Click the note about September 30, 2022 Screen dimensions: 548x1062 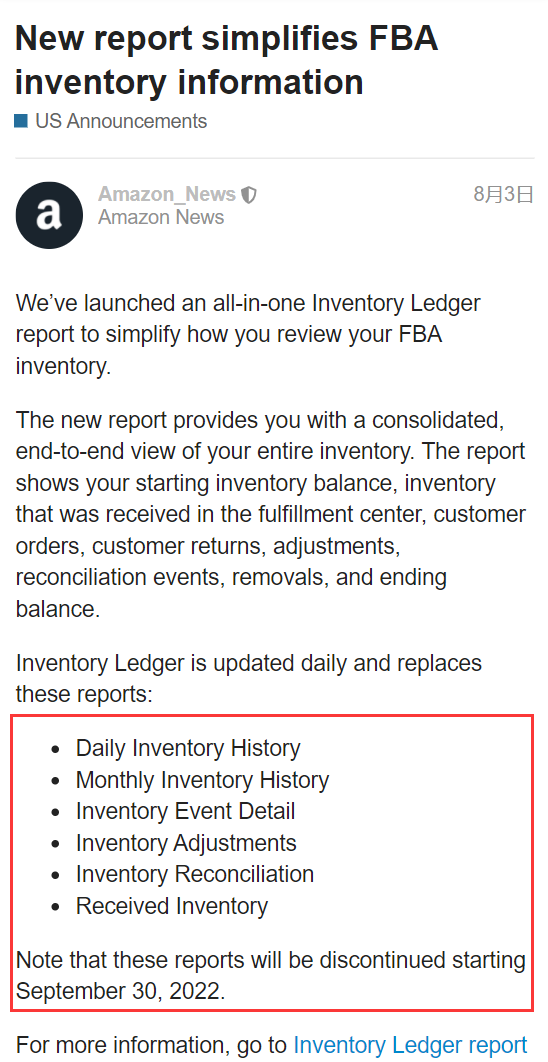click(x=271, y=976)
